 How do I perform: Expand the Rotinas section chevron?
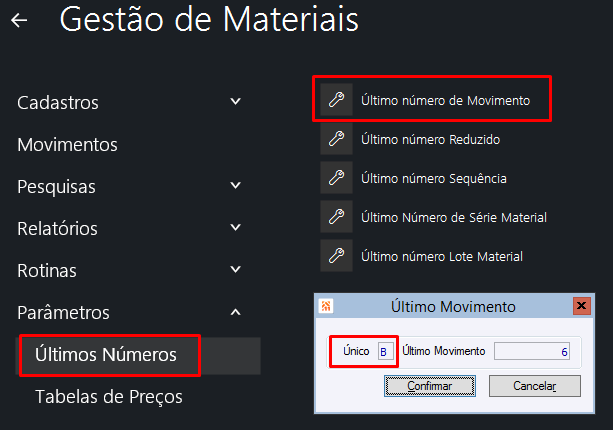point(235,270)
